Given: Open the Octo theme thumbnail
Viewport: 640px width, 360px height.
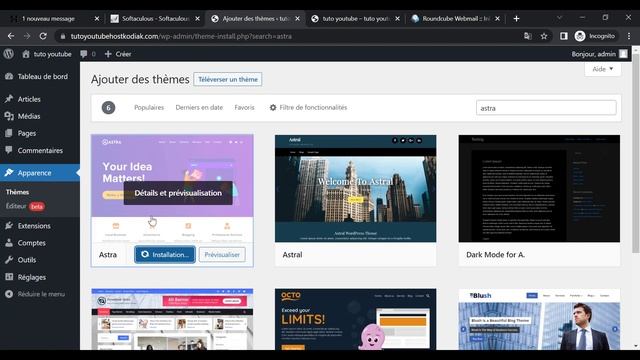Looking at the screenshot, I should click(356, 319).
